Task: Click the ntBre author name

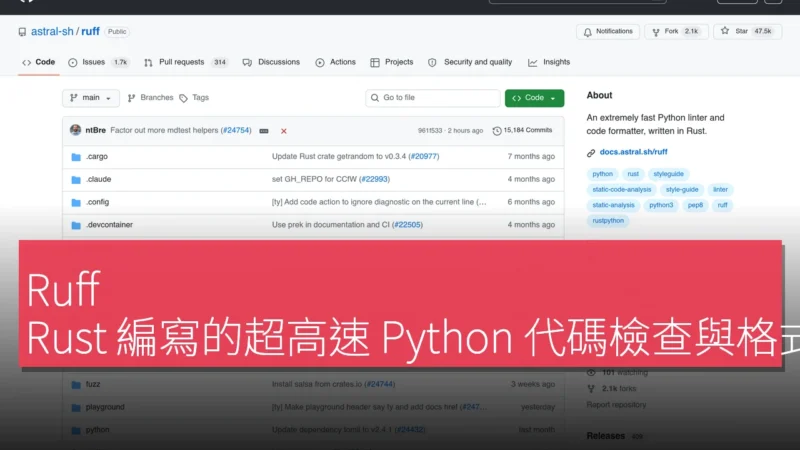Action: pyautogui.click(x=95, y=131)
